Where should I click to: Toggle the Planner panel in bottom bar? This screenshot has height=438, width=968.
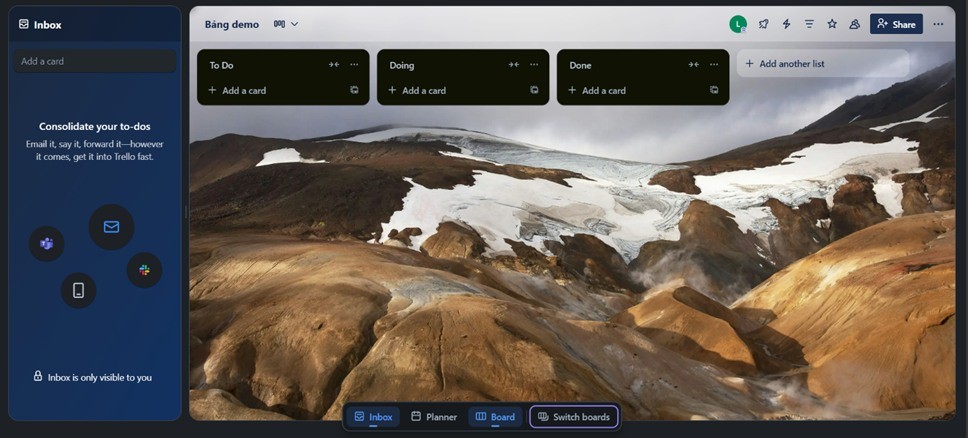pyautogui.click(x=434, y=417)
